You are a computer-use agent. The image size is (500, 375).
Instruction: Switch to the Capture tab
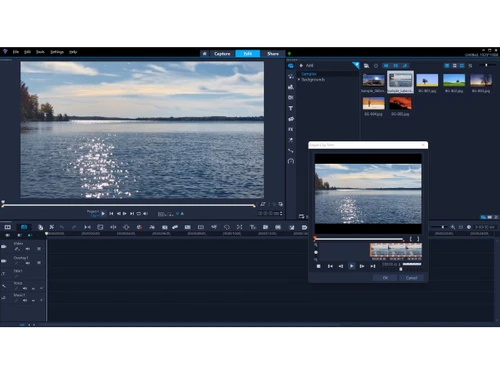click(x=222, y=54)
